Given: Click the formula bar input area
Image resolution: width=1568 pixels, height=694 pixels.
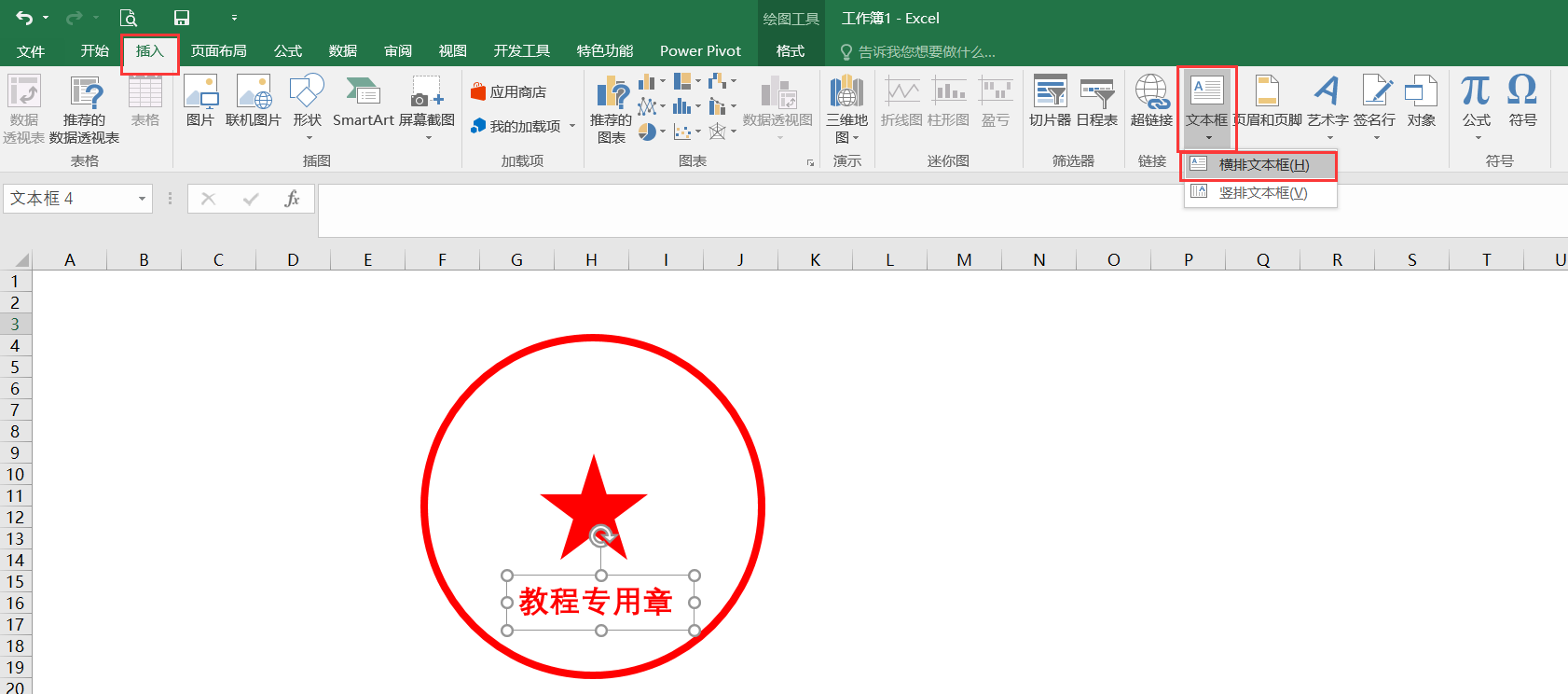Looking at the screenshot, I should (x=942, y=211).
